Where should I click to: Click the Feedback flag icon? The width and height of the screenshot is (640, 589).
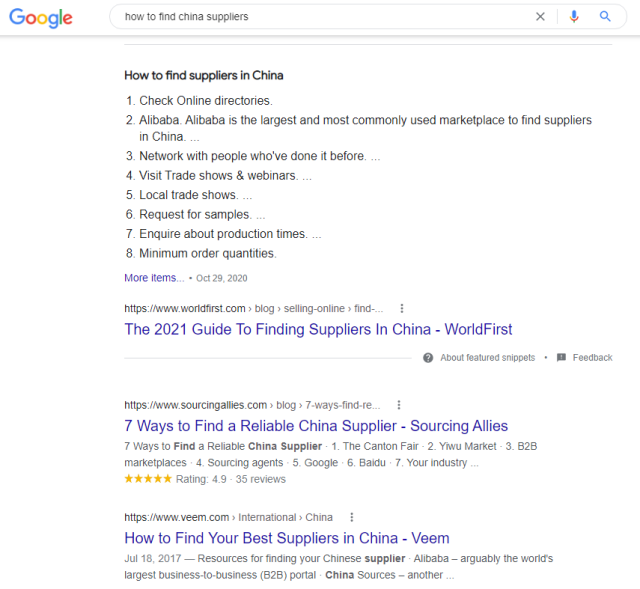(x=561, y=358)
